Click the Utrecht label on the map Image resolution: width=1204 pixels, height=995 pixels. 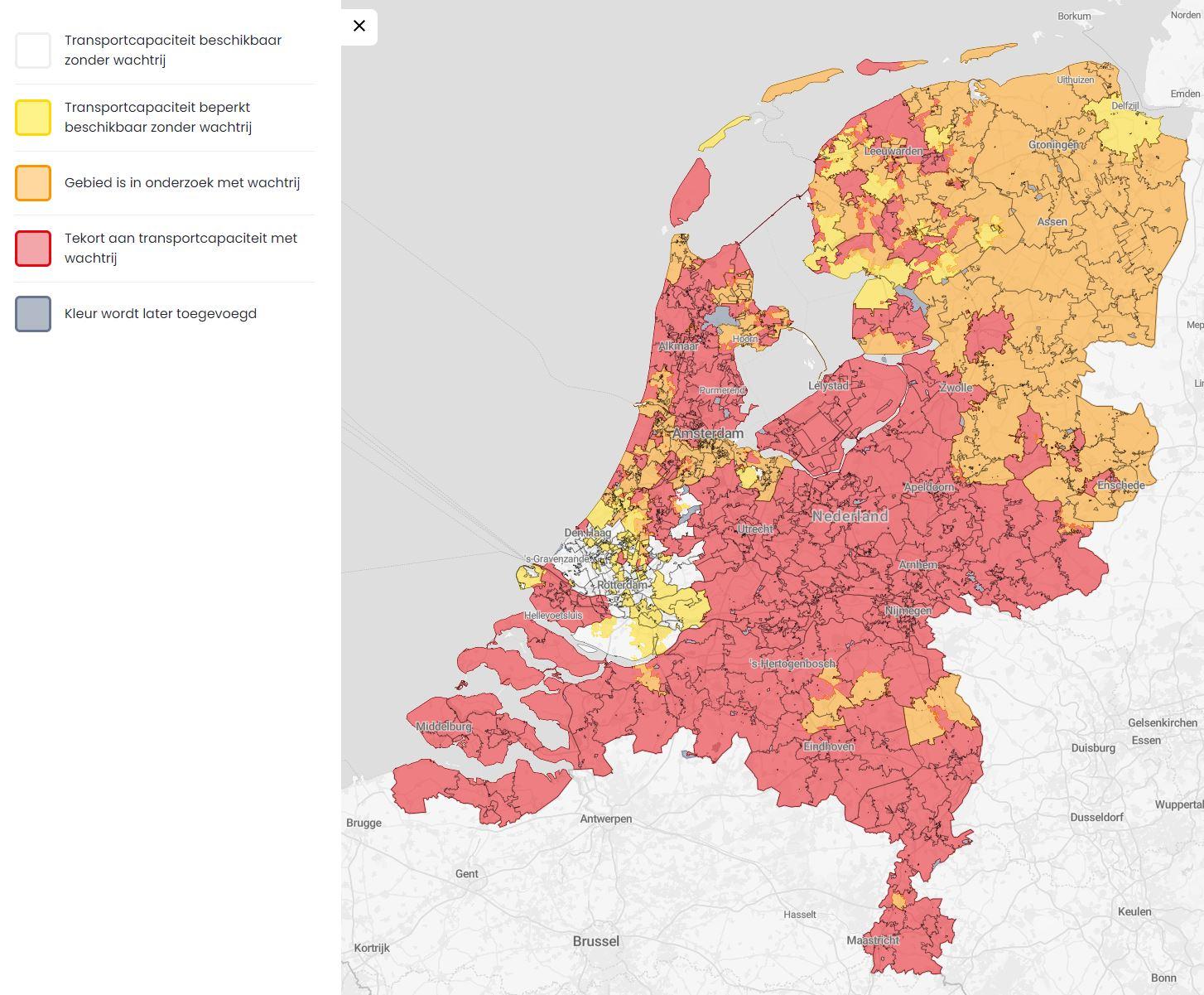coord(754,528)
